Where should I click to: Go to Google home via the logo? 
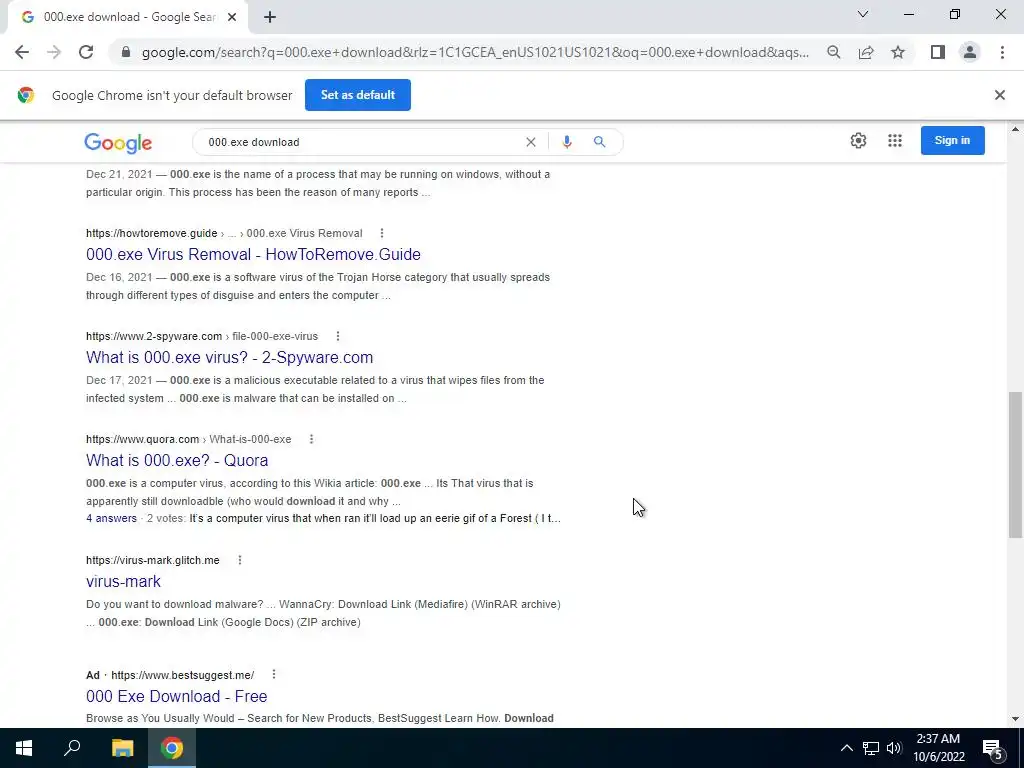coord(118,142)
